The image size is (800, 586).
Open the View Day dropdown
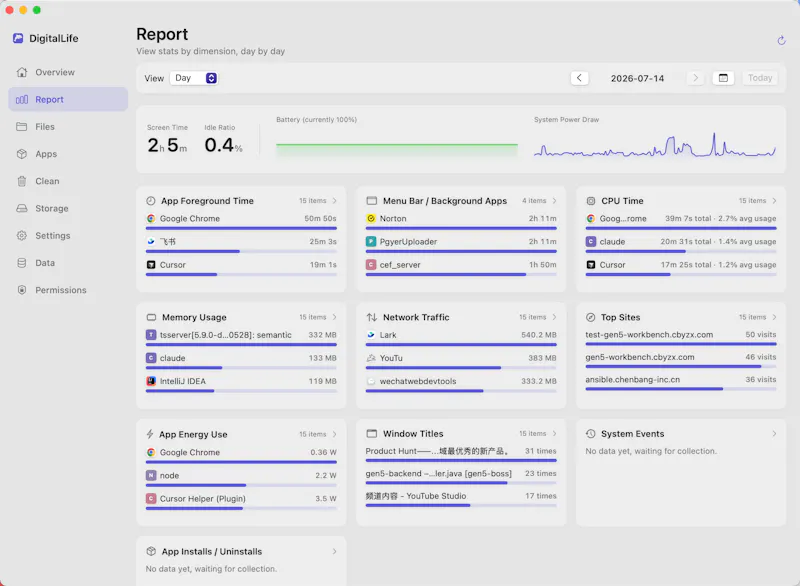click(x=194, y=78)
